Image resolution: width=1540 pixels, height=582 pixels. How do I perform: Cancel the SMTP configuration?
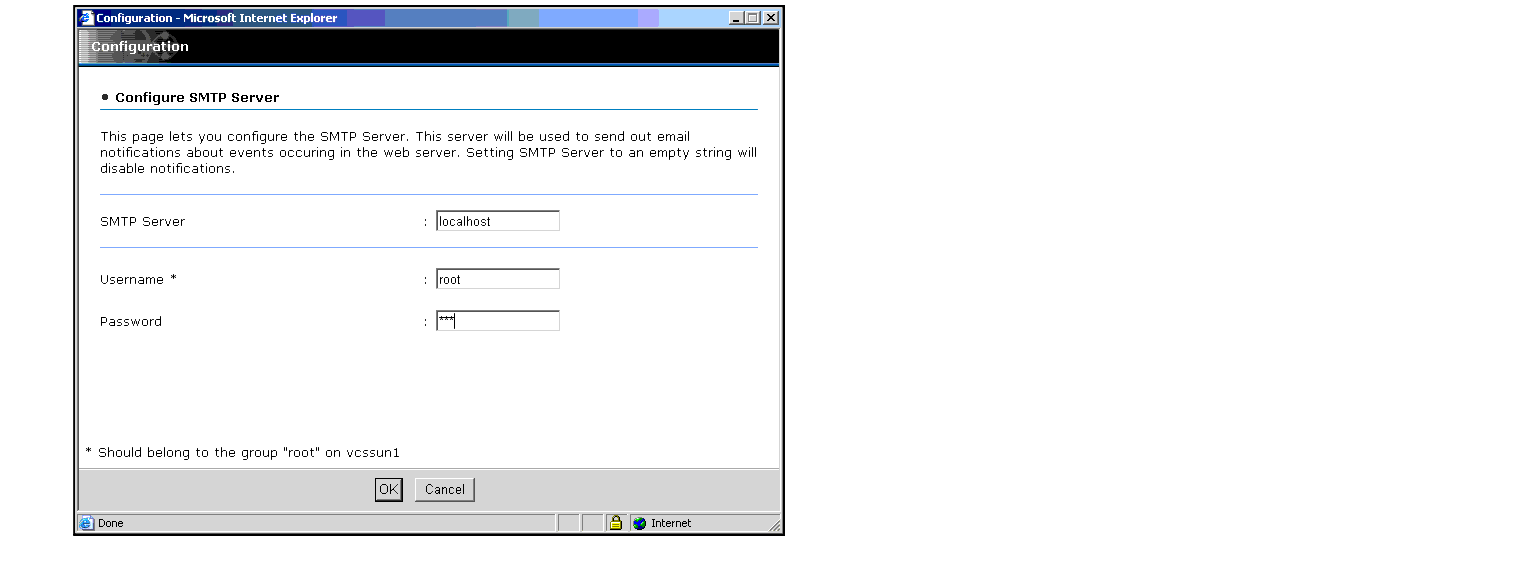[444, 489]
